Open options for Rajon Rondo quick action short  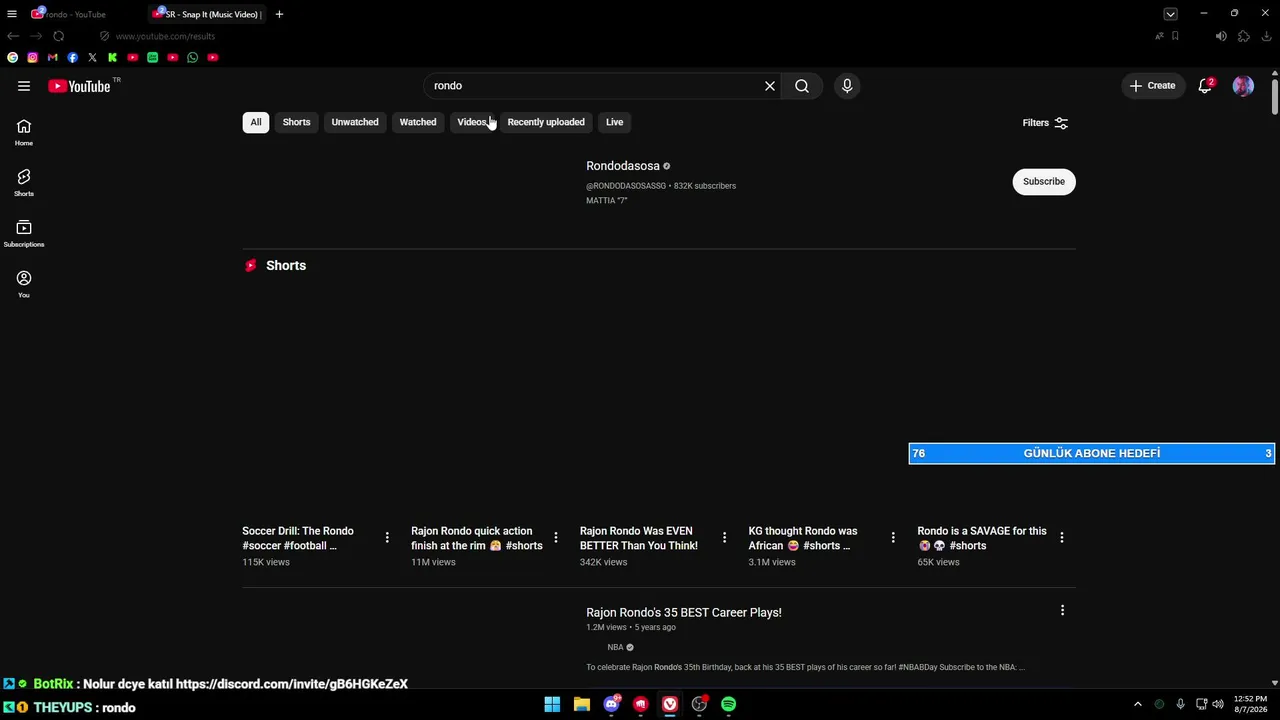556,538
